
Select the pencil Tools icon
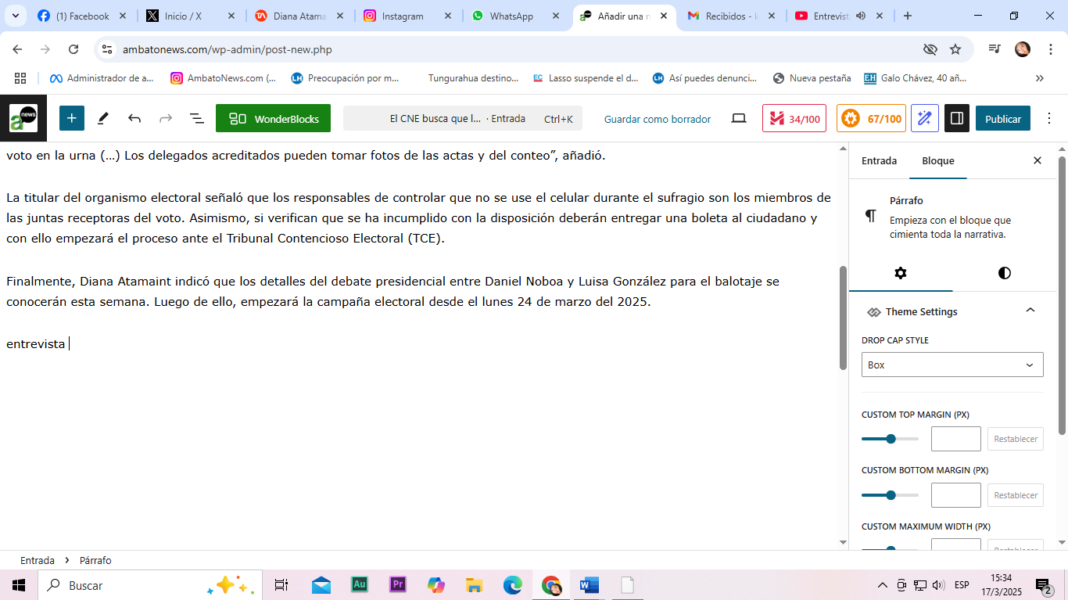click(103, 118)
